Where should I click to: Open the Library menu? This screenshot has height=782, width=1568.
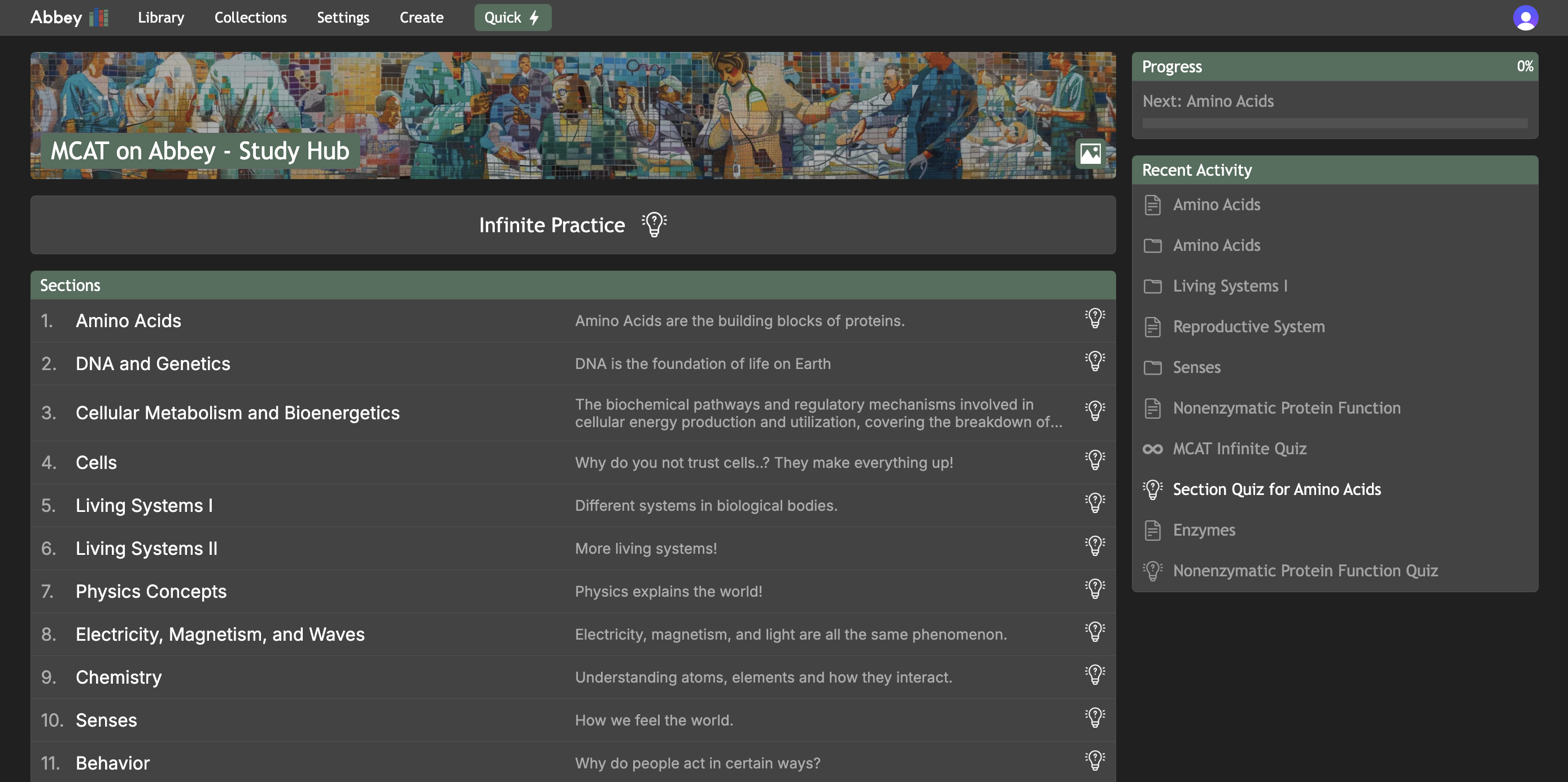pos(160,18)
